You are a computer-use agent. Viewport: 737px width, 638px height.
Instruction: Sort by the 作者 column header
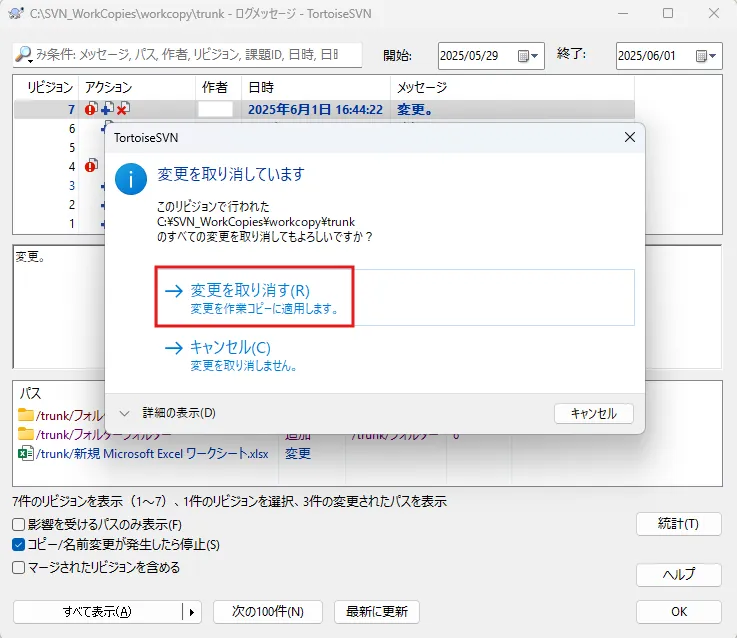click(x=219, y=87)
